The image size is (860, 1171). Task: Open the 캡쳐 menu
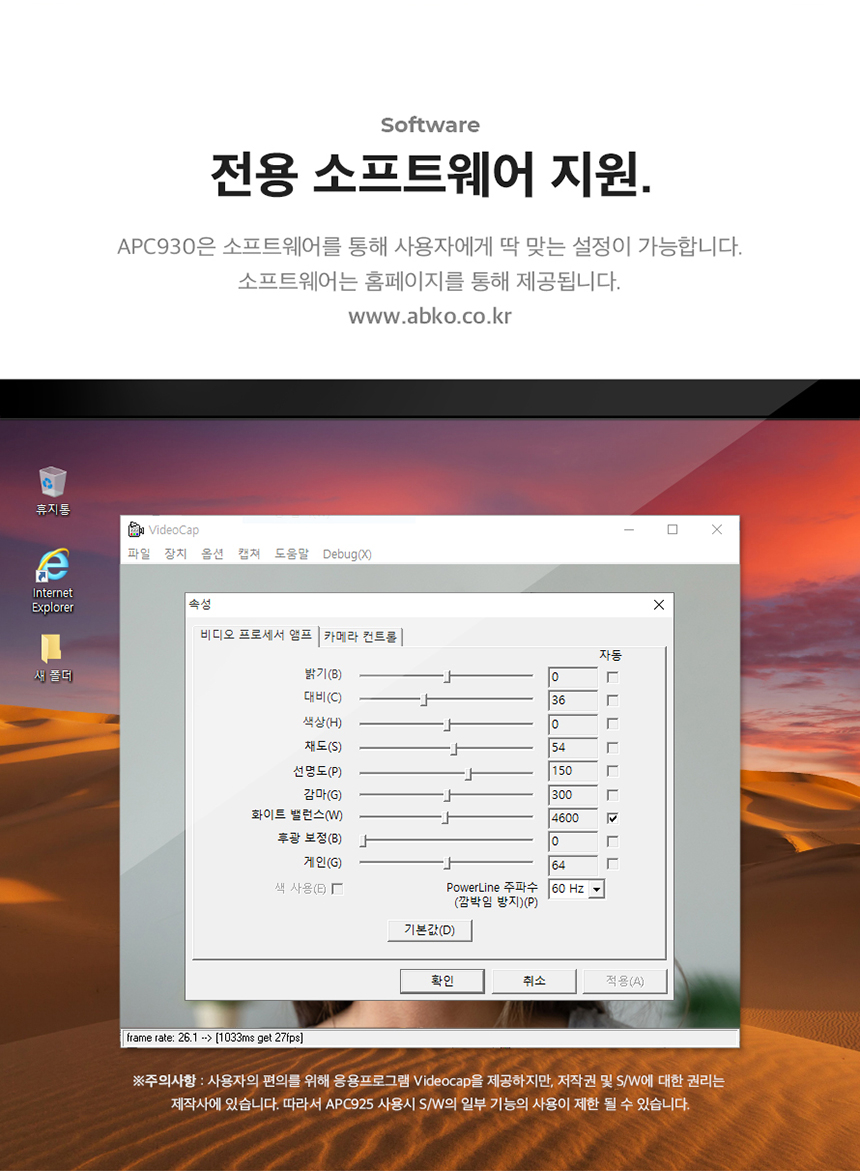249,553
